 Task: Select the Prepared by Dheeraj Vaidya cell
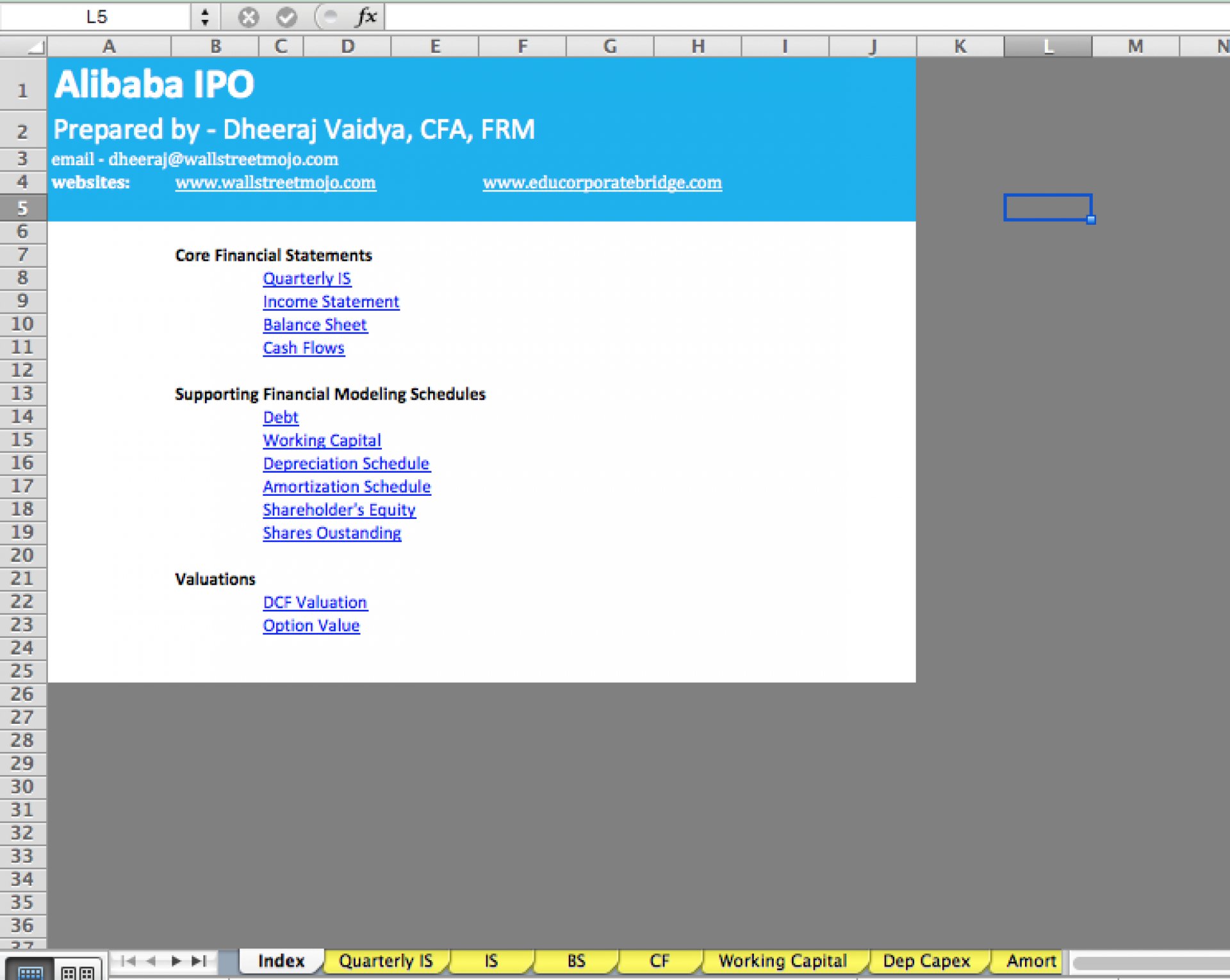(x=294, y=130)
